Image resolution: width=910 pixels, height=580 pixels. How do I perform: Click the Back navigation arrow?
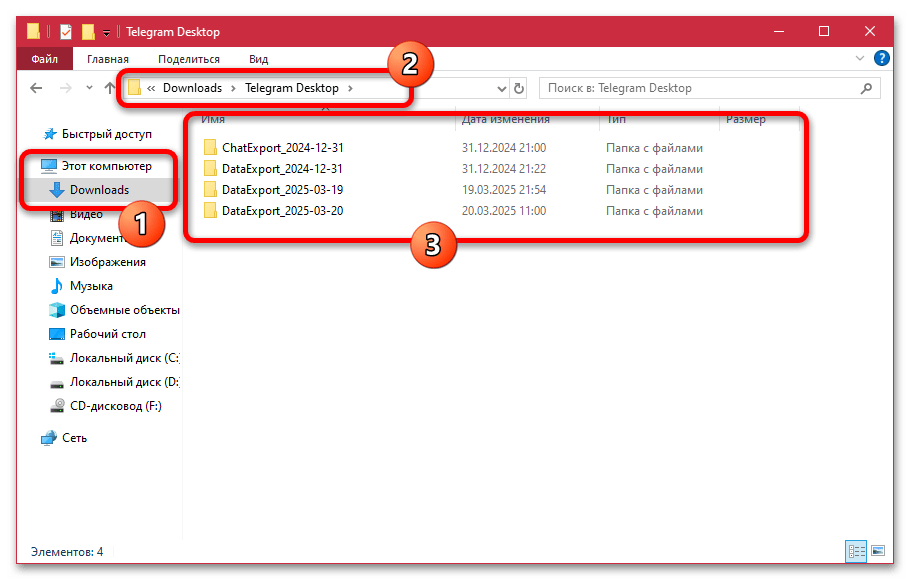tap(36, 88)
